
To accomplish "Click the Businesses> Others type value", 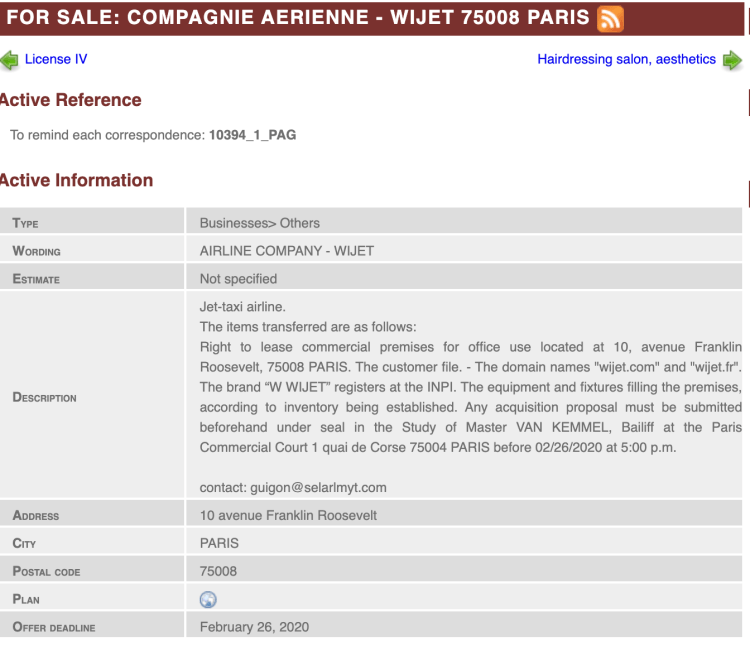I will tap(260, 223).
